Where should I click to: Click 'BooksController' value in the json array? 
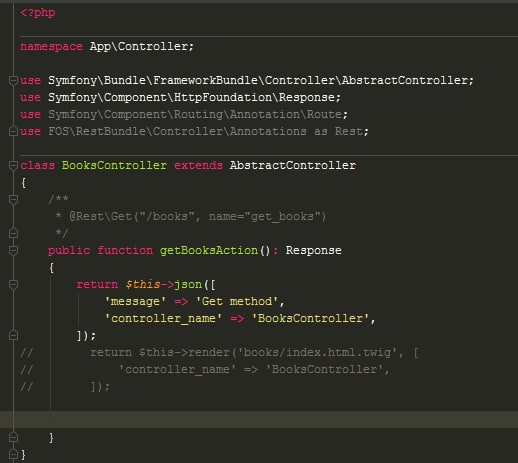[x=310, y=319]
